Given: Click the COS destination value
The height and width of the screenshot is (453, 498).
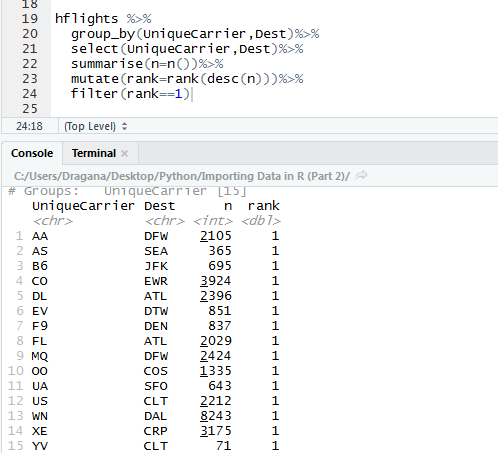Looking at the screenshot, I should coord(156,371).
